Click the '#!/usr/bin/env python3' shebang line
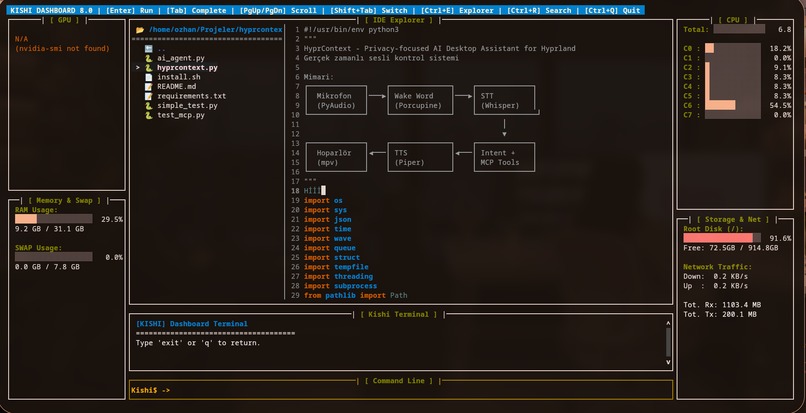The image size is (806, 413). (x=351, y=30)
